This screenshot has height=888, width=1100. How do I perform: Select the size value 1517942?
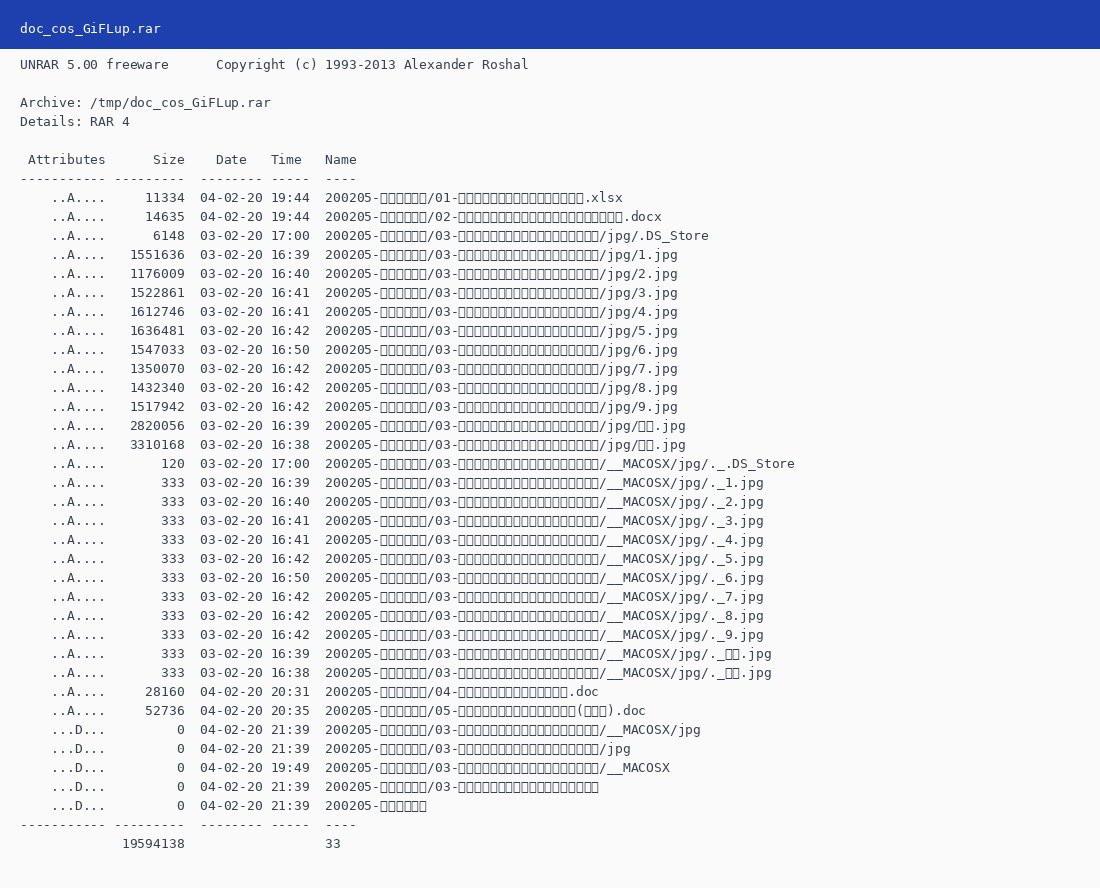[x=157, y=406]
